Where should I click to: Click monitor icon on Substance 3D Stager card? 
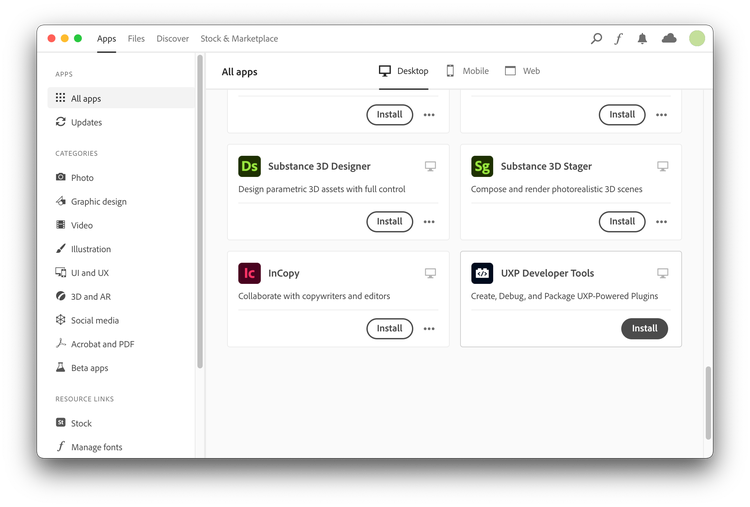click(x=662, y=166)
